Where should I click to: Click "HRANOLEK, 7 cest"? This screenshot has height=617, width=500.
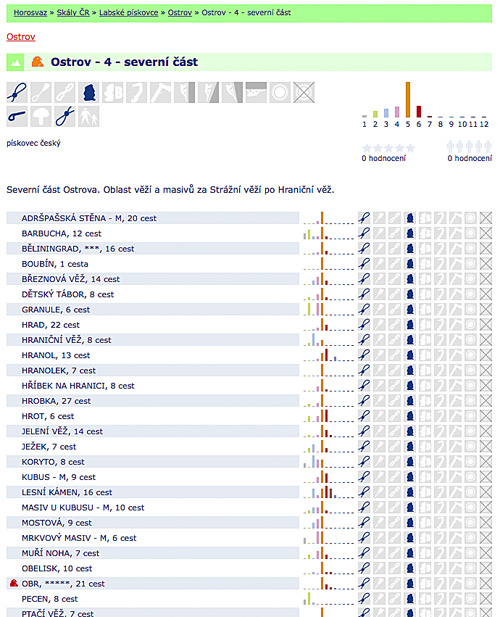(x=59, y=371)
